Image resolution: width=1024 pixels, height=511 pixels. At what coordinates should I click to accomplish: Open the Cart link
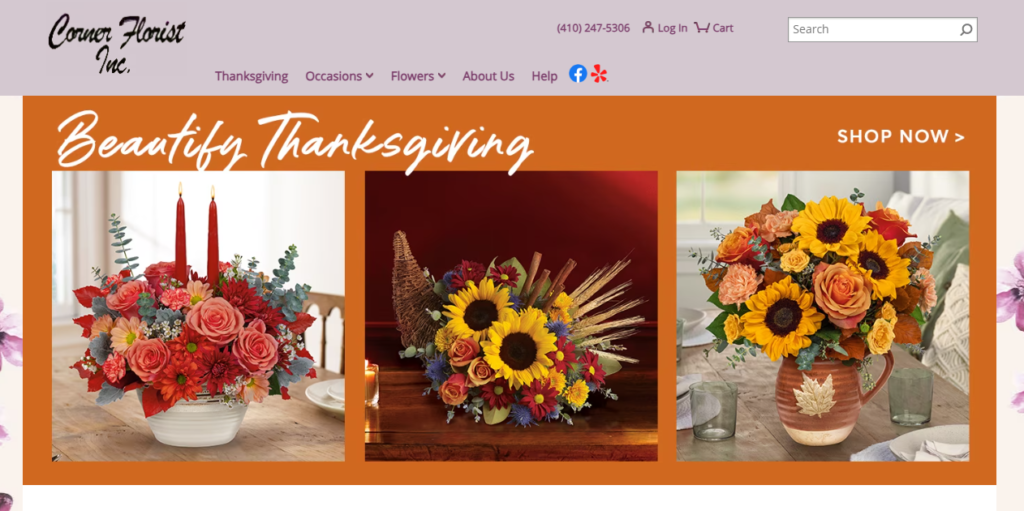[x=723, y=28]
